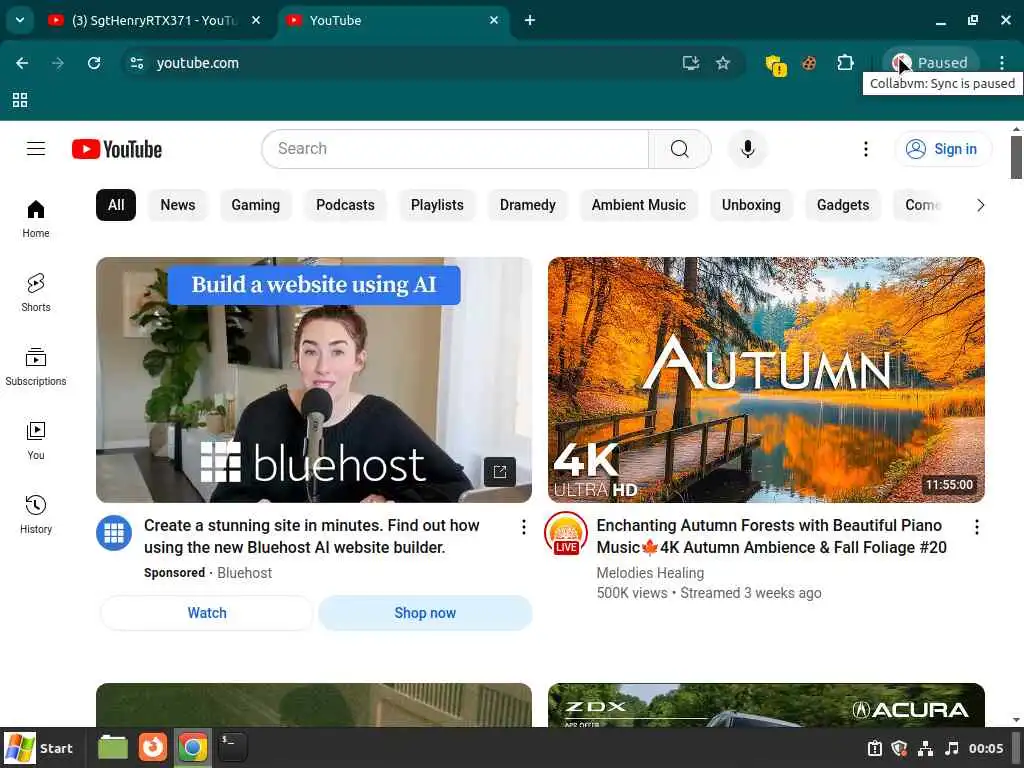This screenshot has height=768, width=1024.
Task: Click the Watch button on Bluehost ad
Action: click(207, 613)
